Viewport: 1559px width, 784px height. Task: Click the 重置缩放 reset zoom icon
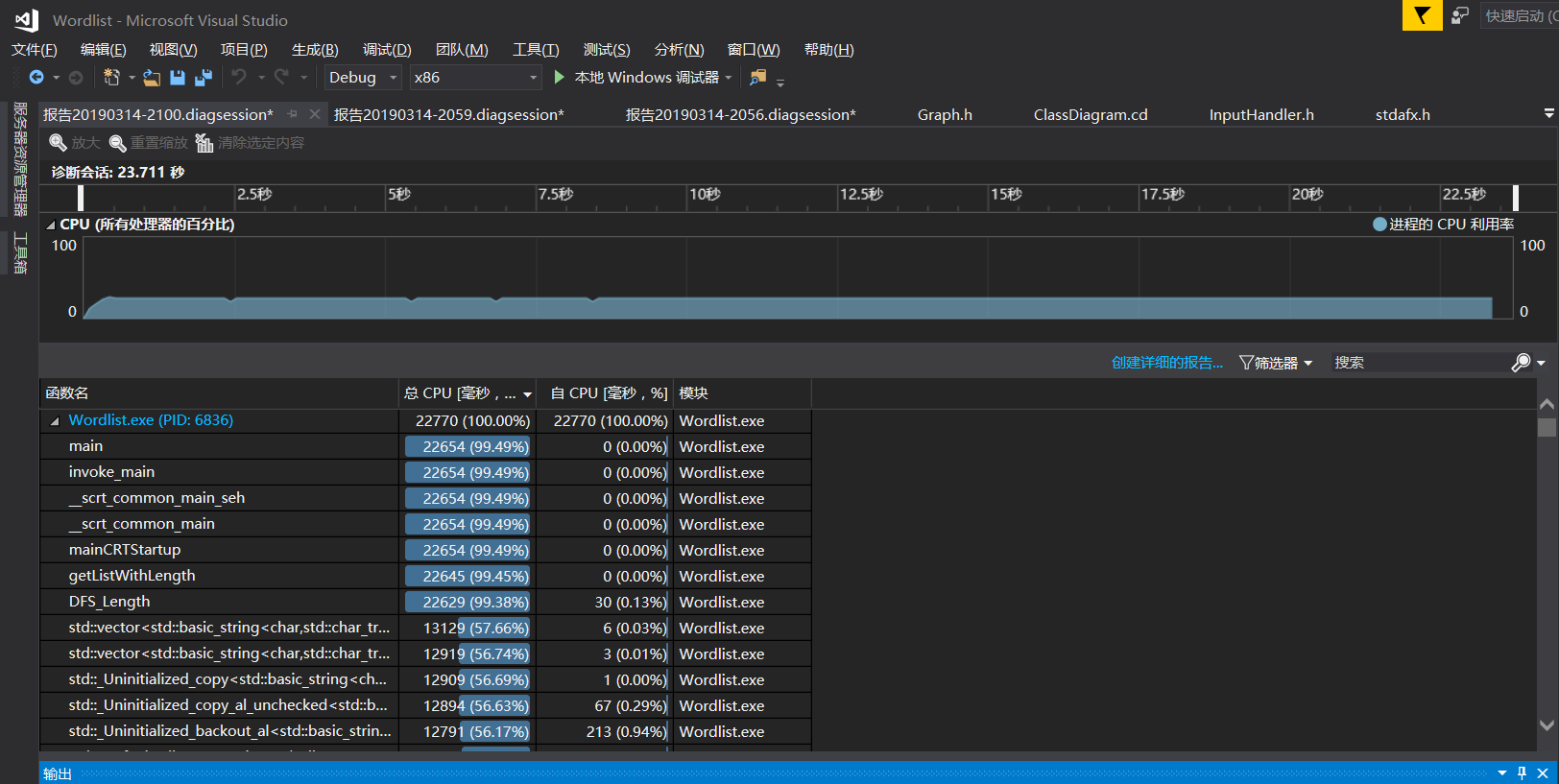coord(118,143)
